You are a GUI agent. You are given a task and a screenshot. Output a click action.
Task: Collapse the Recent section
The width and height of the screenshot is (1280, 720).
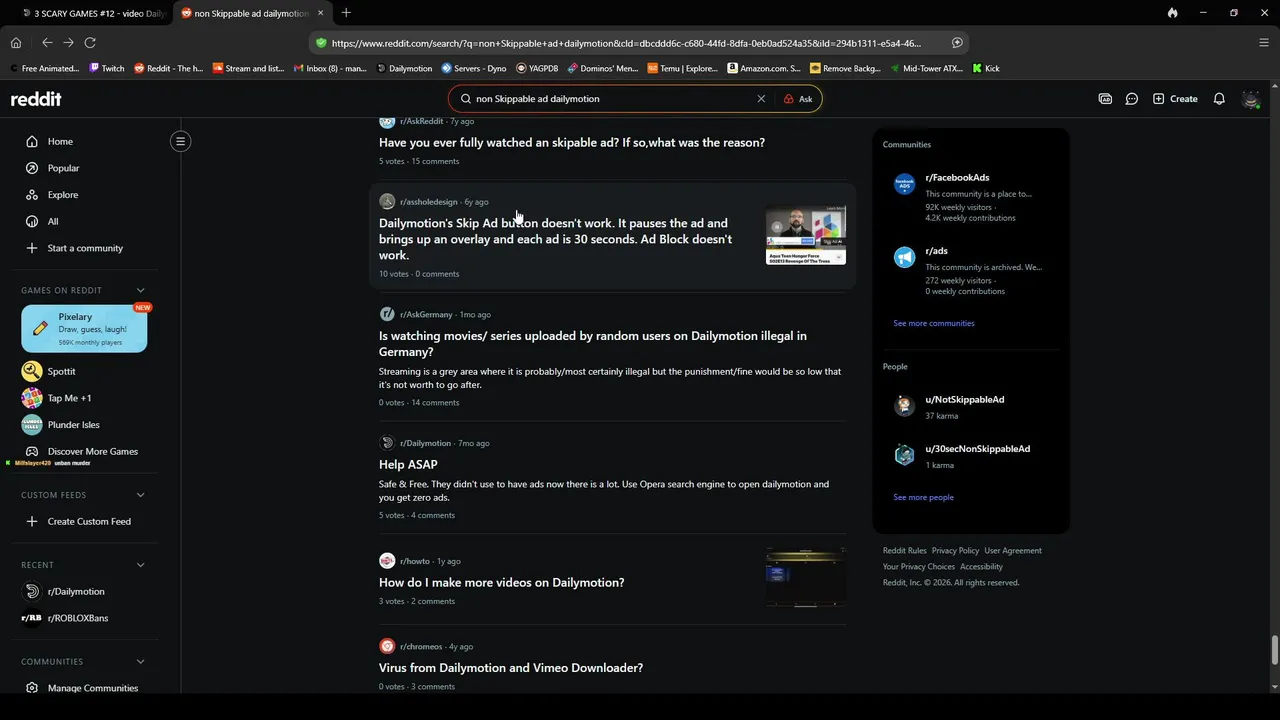click(140, 565)
